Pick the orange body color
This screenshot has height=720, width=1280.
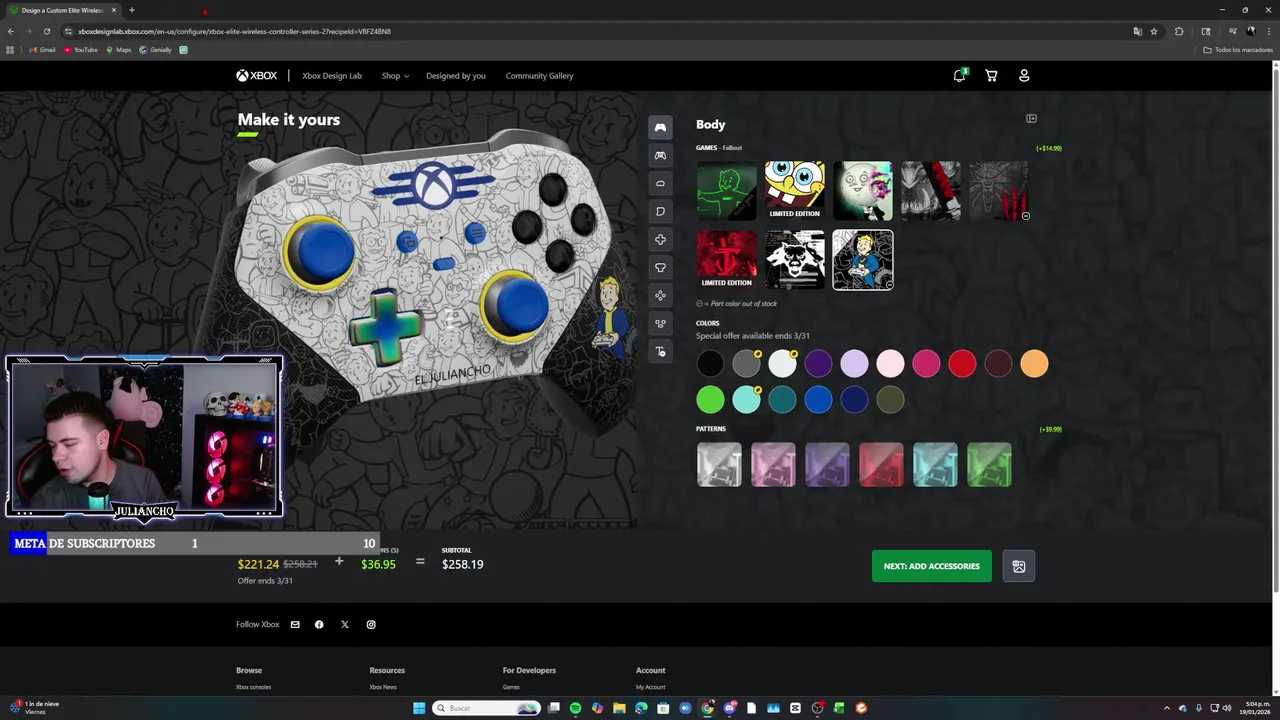[1034, 364]
